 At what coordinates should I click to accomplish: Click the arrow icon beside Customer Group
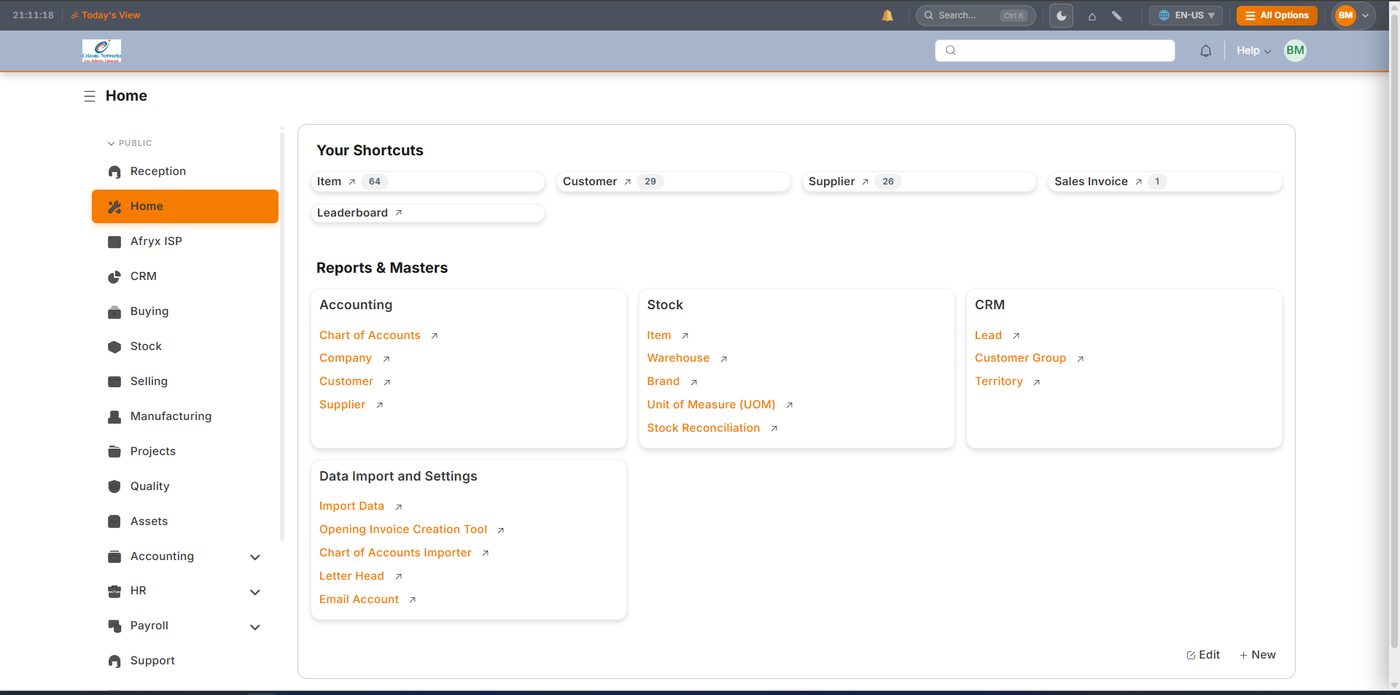coord(1080,359)
